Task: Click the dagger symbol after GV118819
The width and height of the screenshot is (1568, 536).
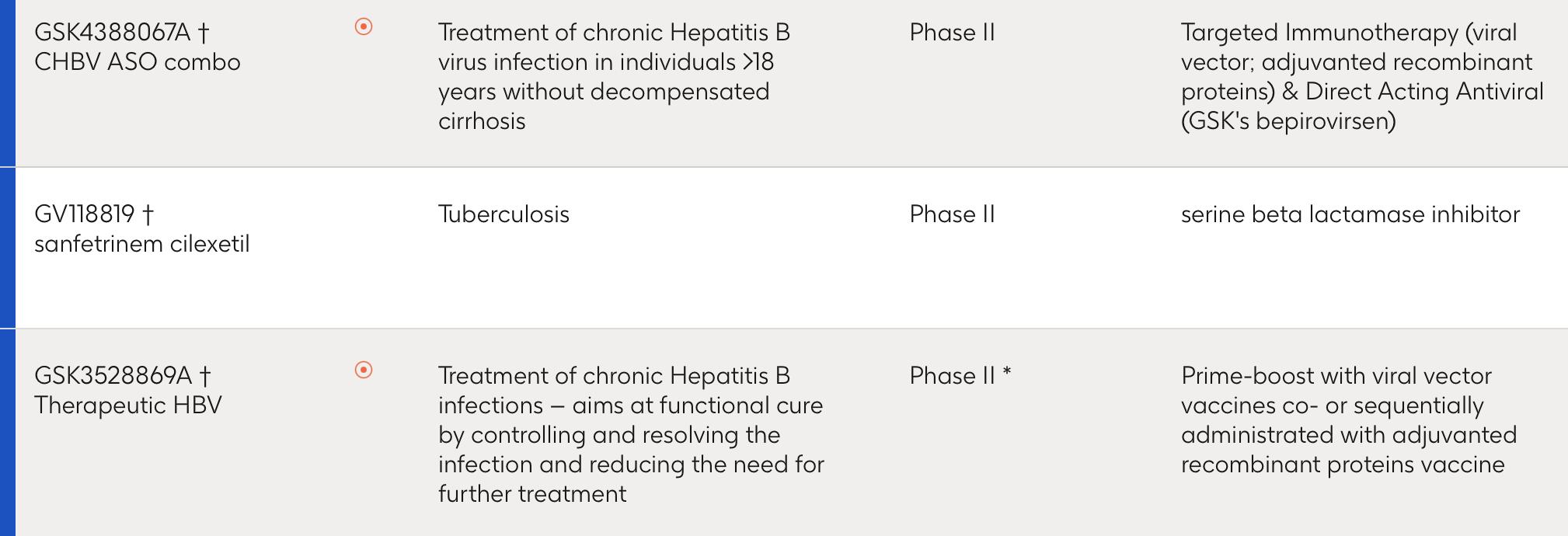Action: (x=148, y=214)
